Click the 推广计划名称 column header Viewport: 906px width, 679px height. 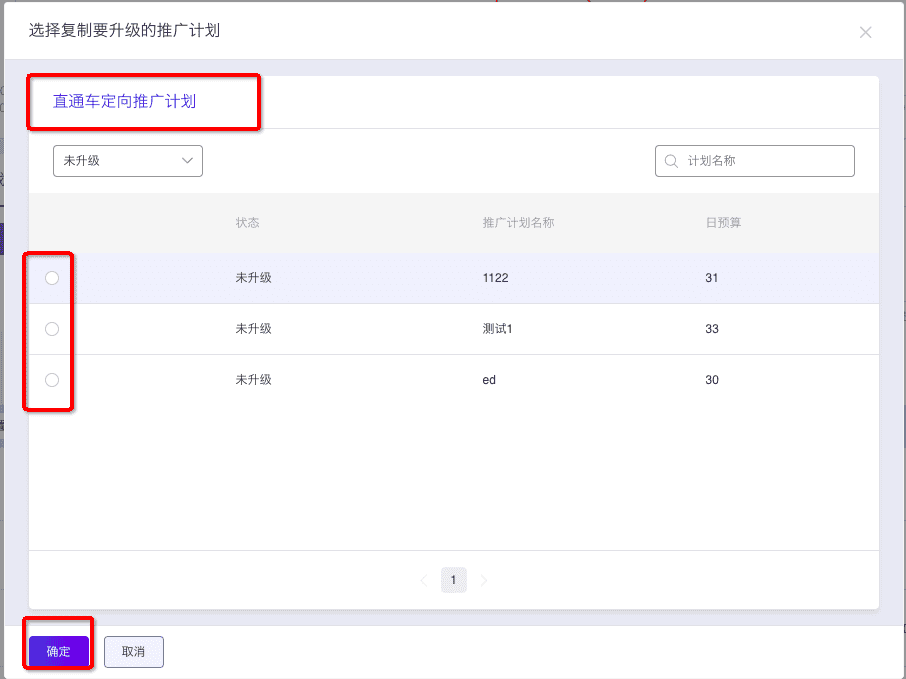pyautogui.click(x=518, y=222)
